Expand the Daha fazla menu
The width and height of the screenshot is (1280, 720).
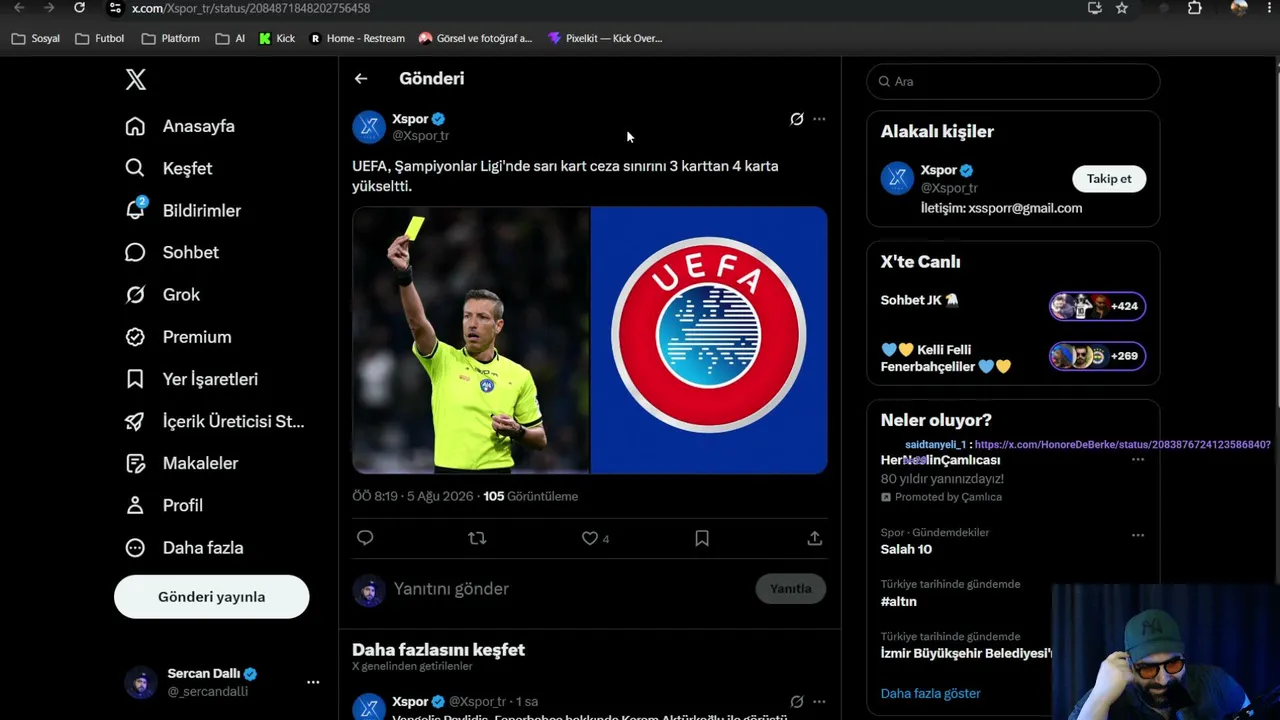pyautogui.click(x=184, y=548)
